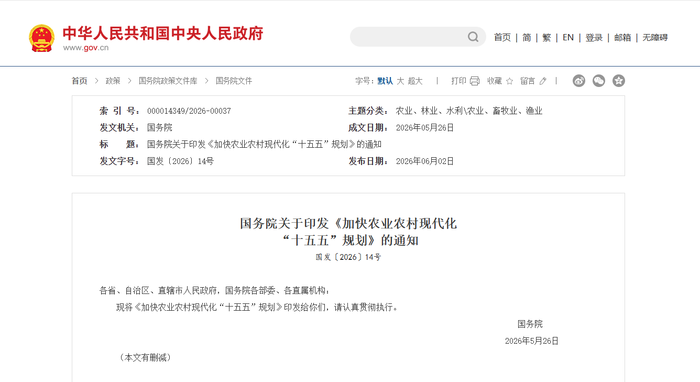
Task: Click the 发布日期 label
Action: [x=368, y=161]
